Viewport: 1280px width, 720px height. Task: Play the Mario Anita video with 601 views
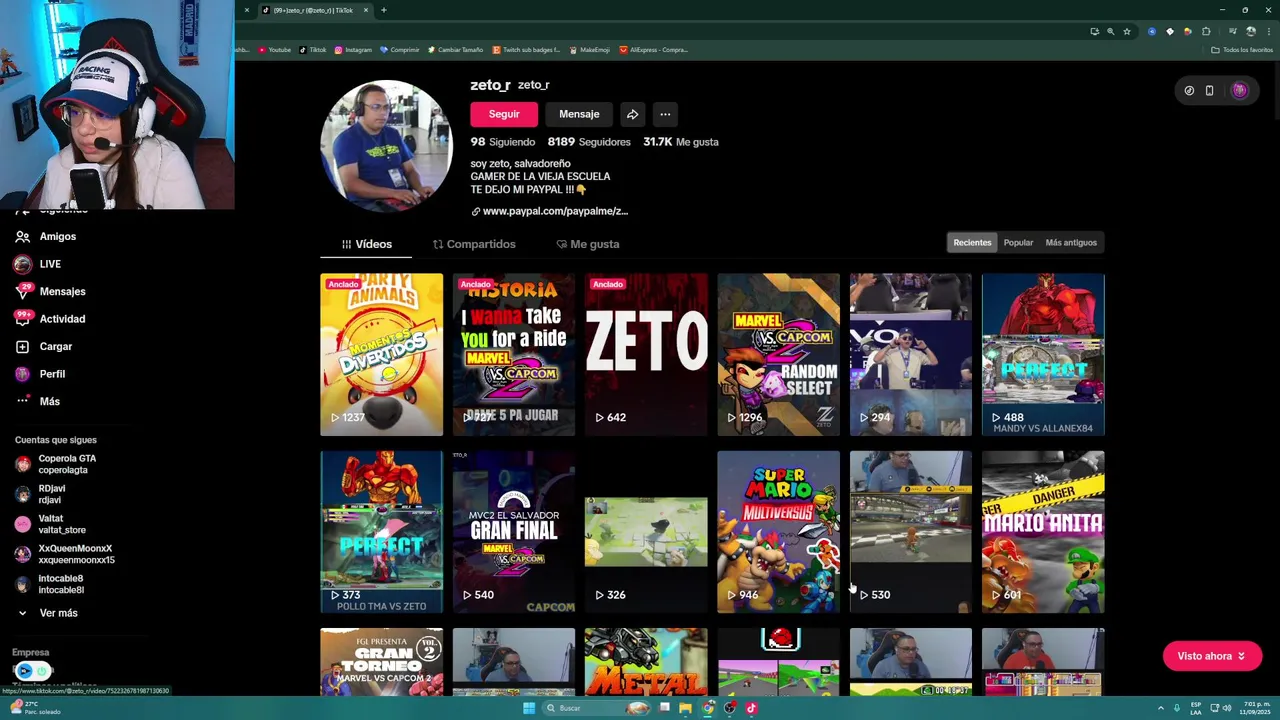pos(1043,532)
